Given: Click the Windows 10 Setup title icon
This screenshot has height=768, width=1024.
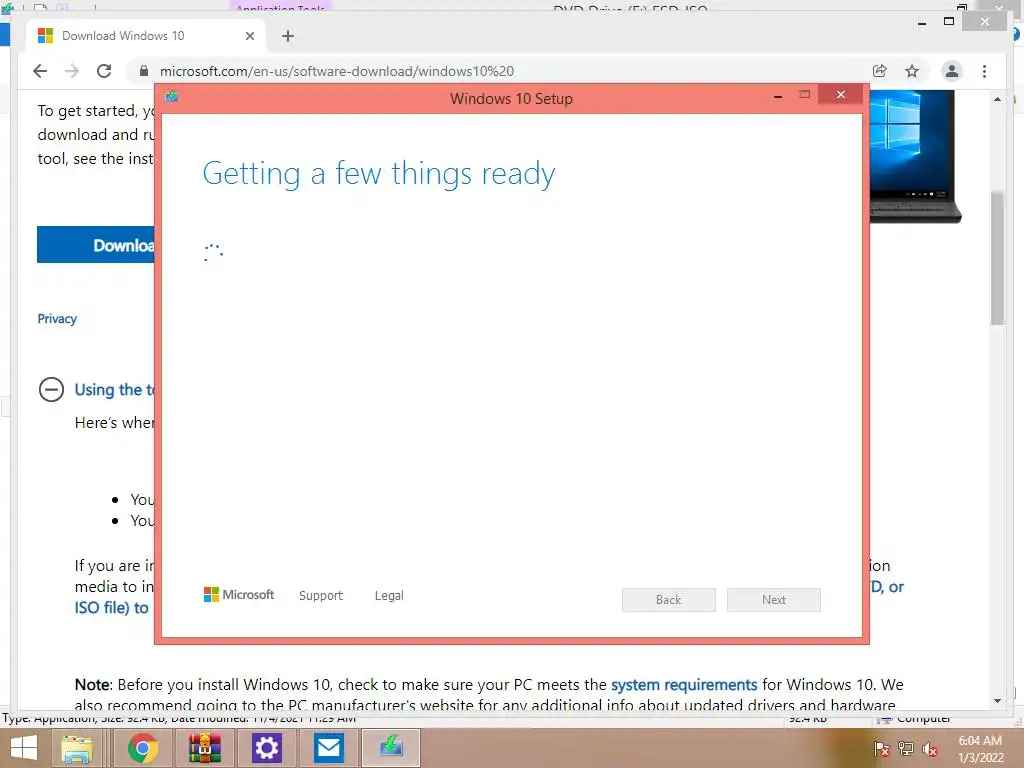Looking at the screenshot, I should point(172,96).
